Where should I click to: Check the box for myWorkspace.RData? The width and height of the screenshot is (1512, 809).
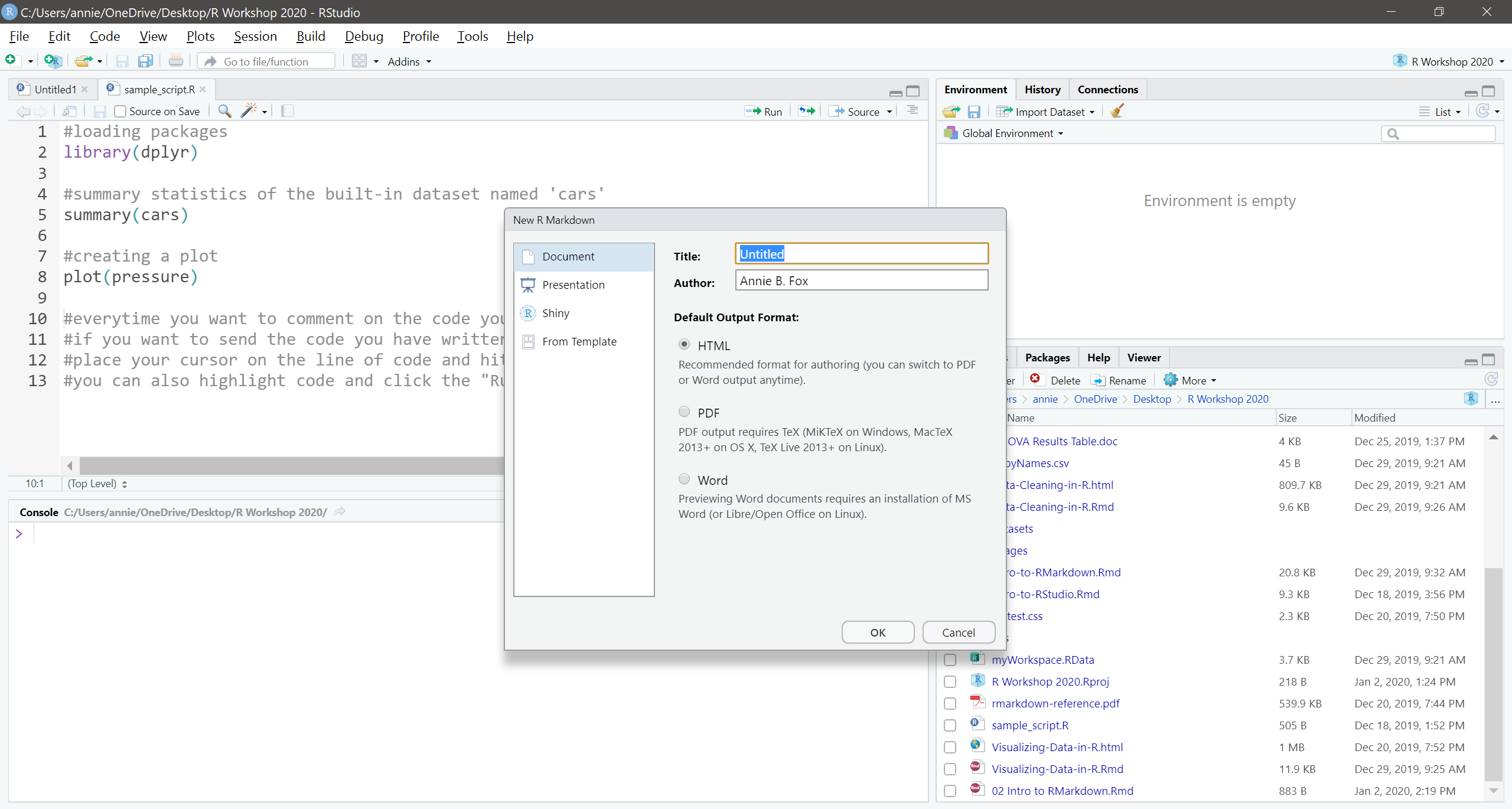(x=950, y=660)
